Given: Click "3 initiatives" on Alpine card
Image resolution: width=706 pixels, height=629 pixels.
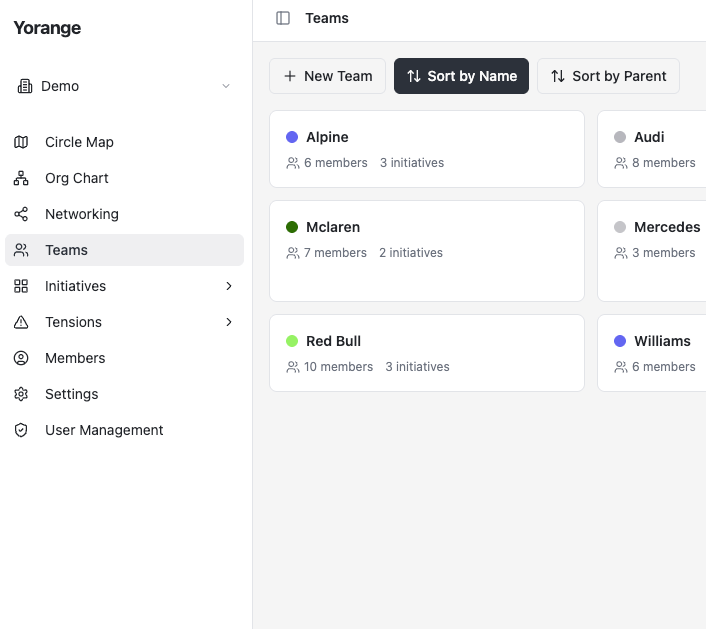Looking at the screenshot, I should coord(412,163).
